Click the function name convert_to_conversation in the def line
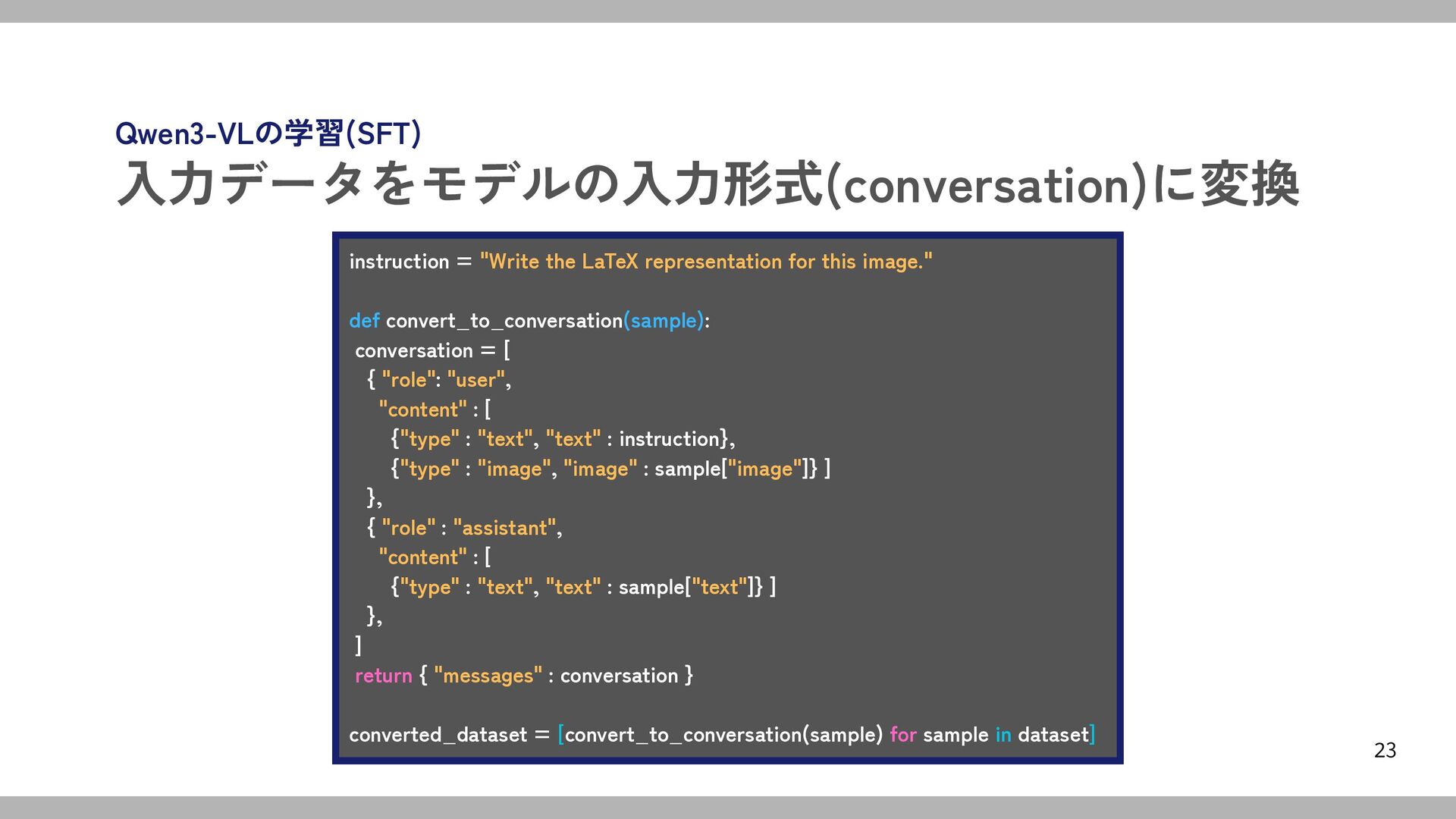Screen dimensions: 1456x819 click(x=504, y=321)
